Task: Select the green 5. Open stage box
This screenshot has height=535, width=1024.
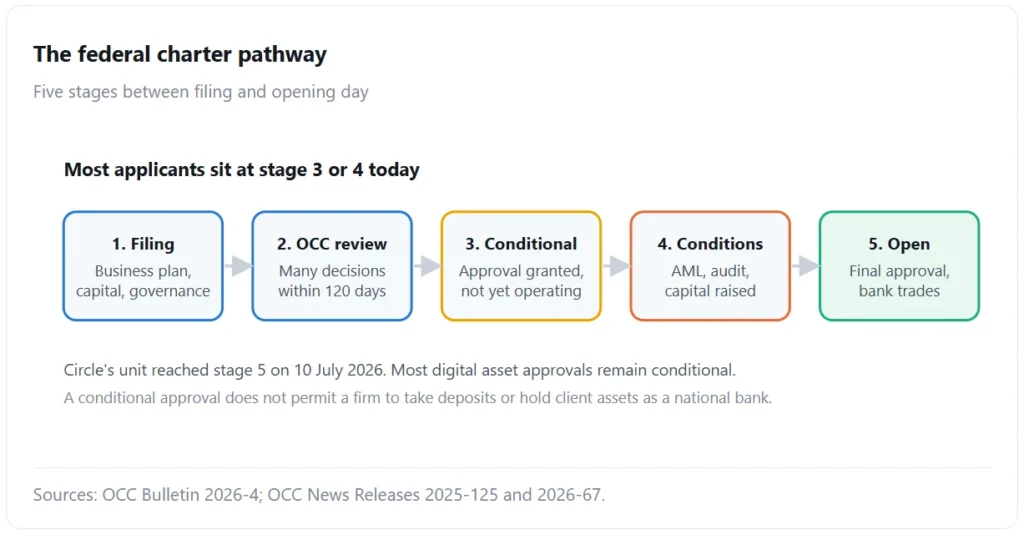Action: pyautogui.click(x=899, y=266)
